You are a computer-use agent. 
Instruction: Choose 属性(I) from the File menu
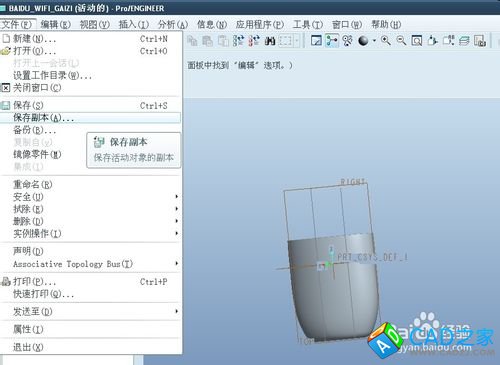coord(91,329)
